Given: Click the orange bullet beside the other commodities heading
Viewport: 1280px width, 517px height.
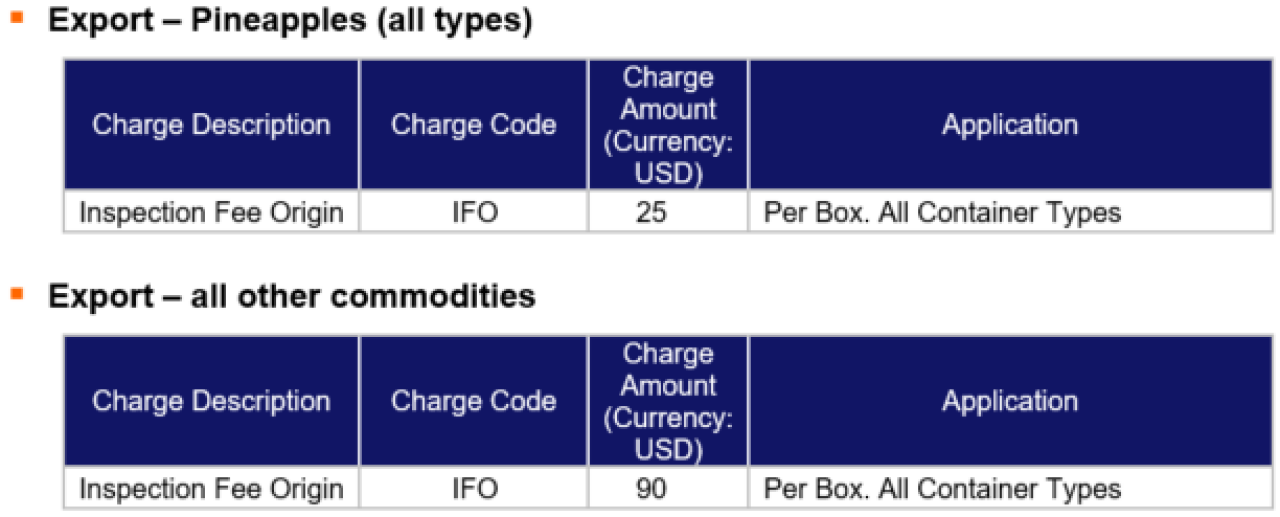Looking at the screenshot, I should click(16, 293).
